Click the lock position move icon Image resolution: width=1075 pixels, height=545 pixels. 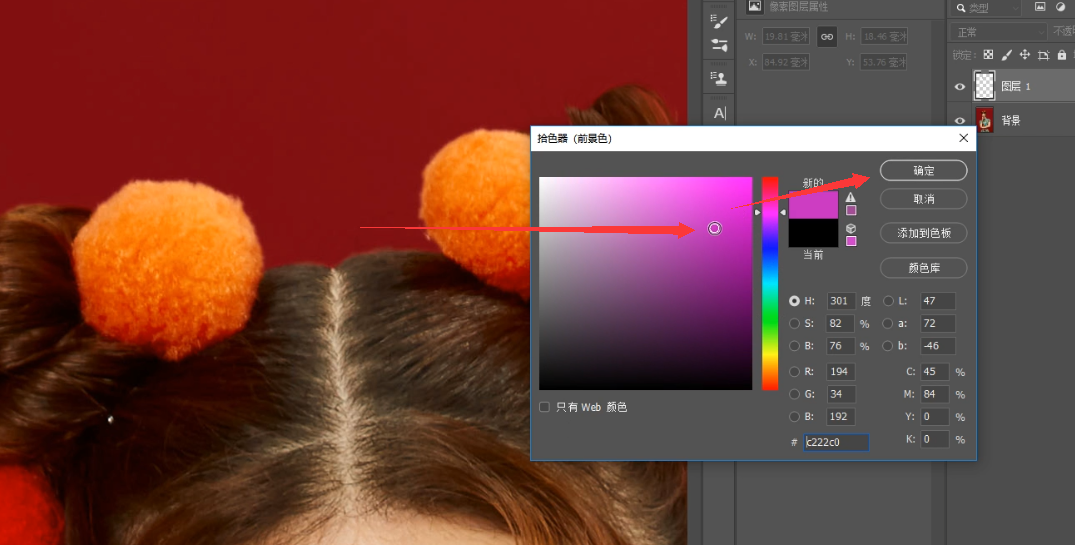[x=1024, y=55]
